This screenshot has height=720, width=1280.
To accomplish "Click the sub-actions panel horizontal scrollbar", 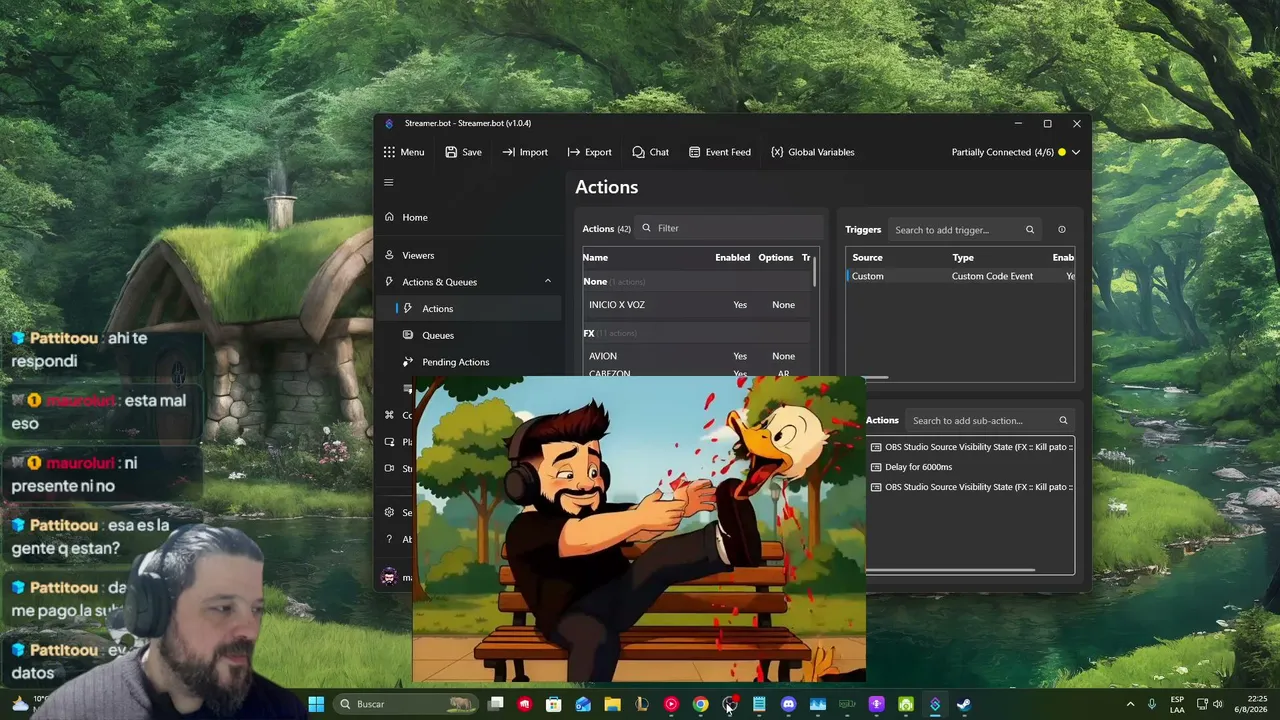I will [x=950, y=571].
